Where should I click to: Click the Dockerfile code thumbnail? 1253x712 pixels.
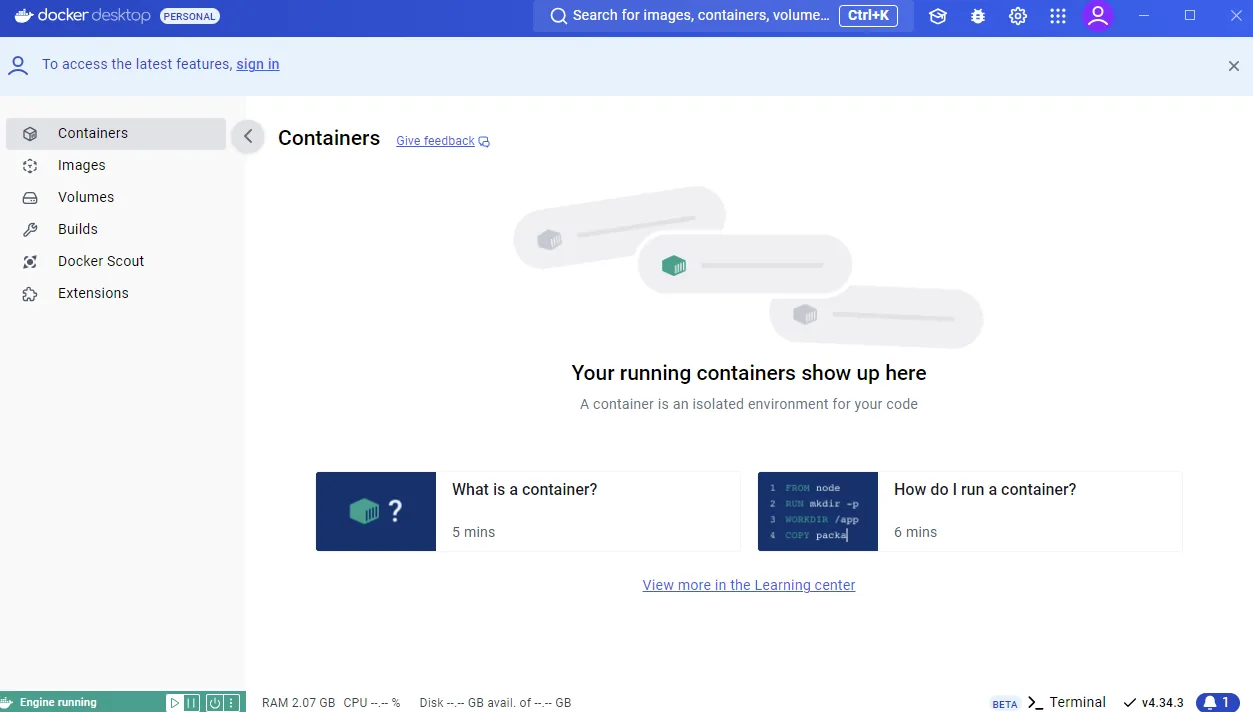pyautogui.click(x=818, y=511)
